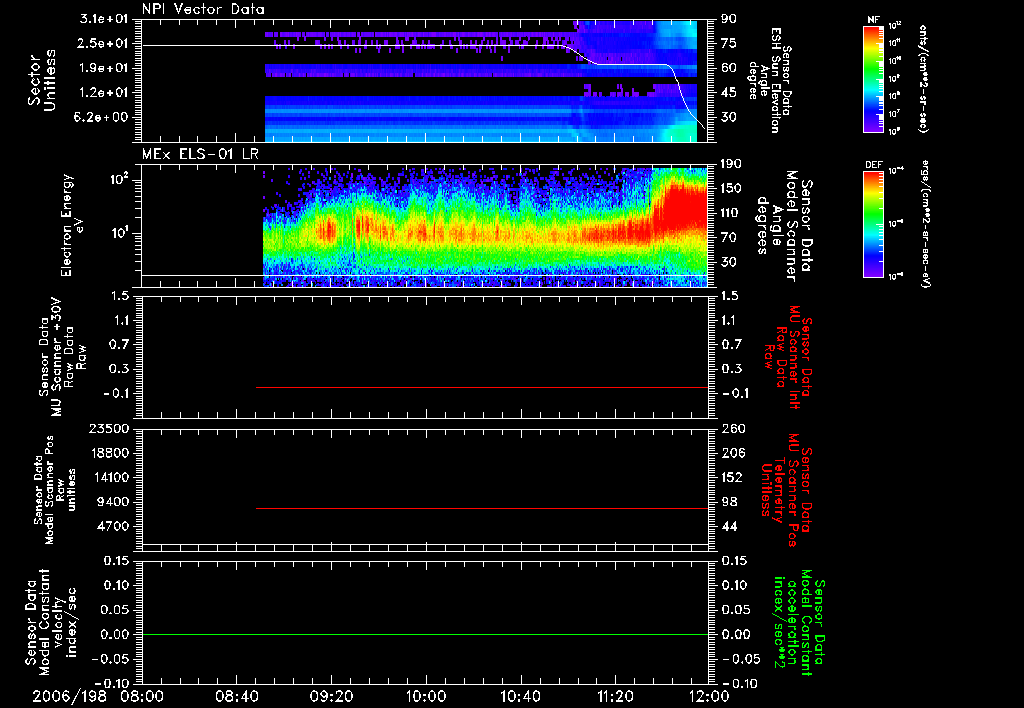Click the "206" telemetry tick label
Screen dimensions: 1024x708
click(x=732, y=453)
